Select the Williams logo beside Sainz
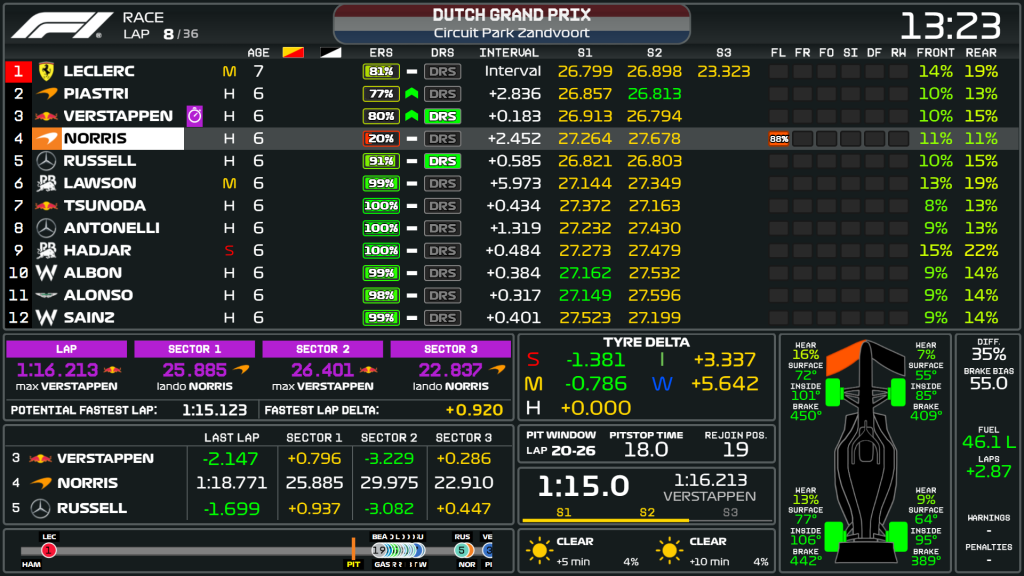The image size is (1024, 576). (46, 317)
